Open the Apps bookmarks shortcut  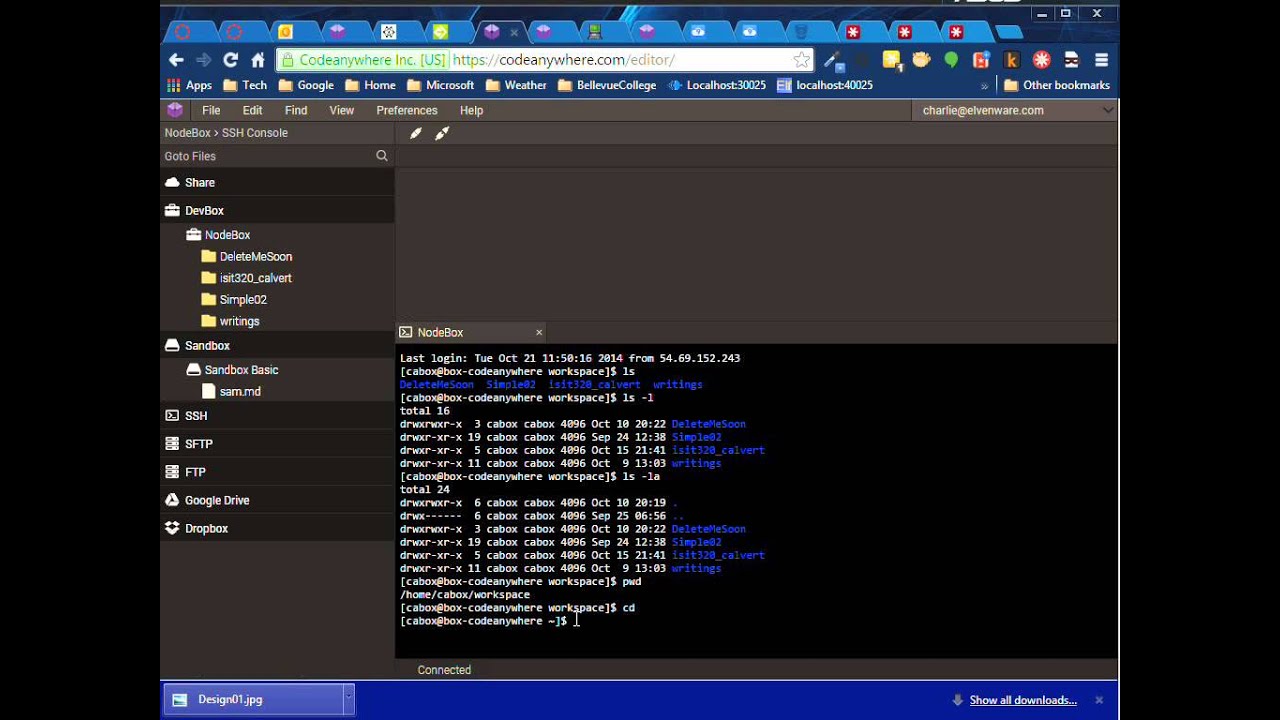click(189, 86)
